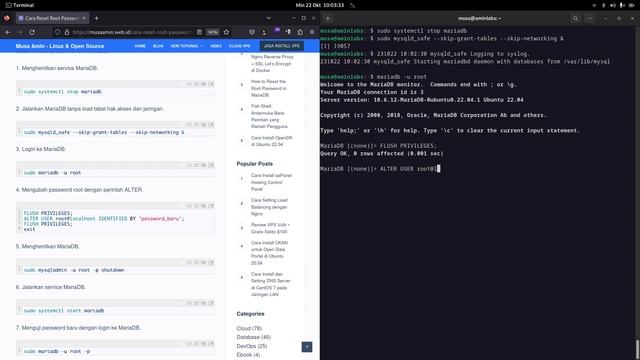Image resolution: width=640 pixels, height=360 pixels.
Task: Click the Terminal window scrollbar
Action: [638, 349]
